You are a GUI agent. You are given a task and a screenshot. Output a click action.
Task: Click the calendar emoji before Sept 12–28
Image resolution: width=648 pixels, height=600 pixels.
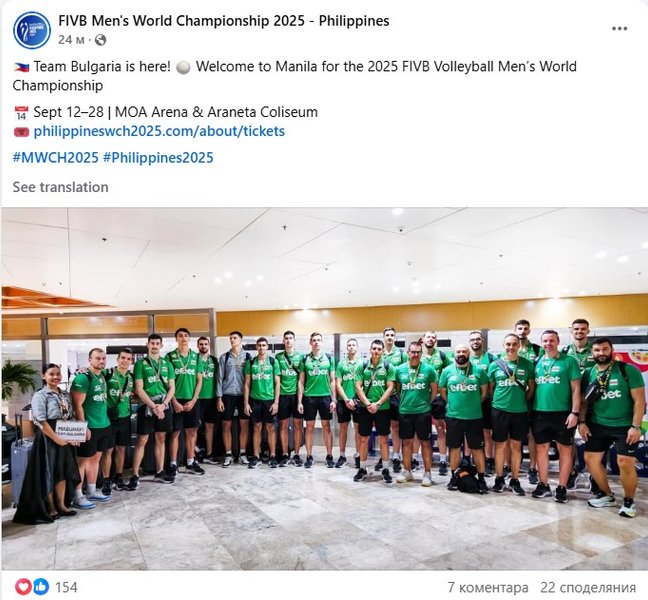click(x=21, y=112)
